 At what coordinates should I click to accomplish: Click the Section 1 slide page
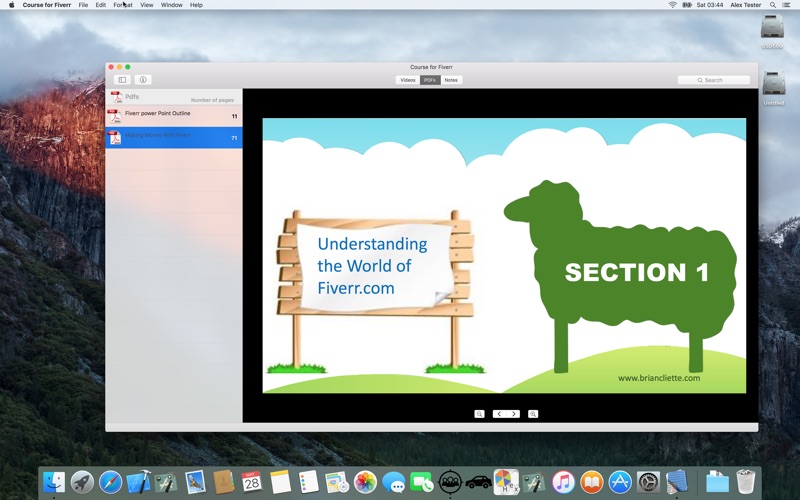(x=504, y=256)
